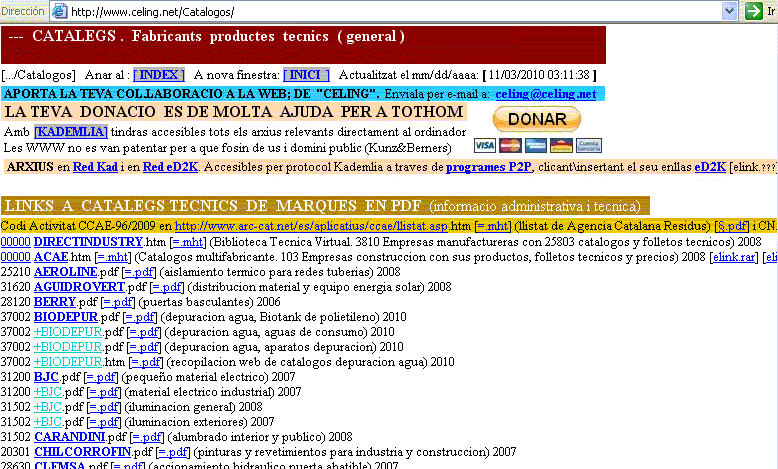Open the elink.rar link in ACAE row
Screen dimensions: 778x469
[734, 257]
